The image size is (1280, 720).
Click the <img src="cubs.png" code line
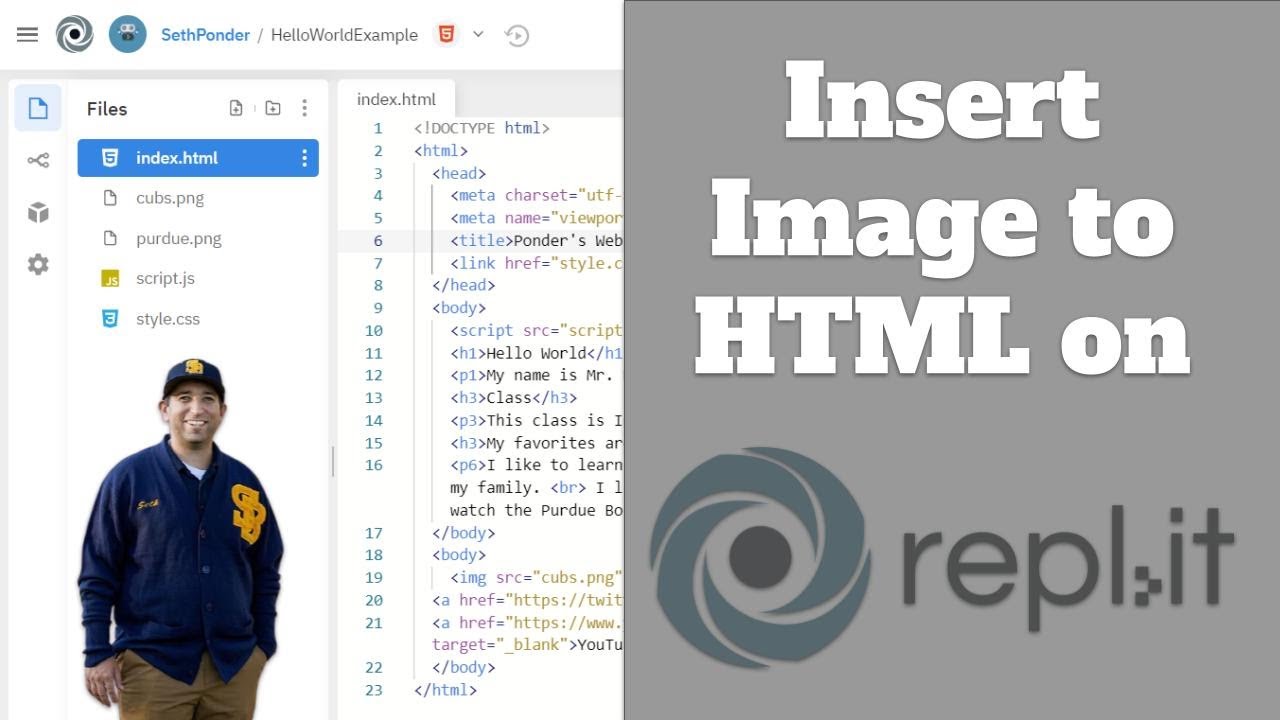coord(536,577)
